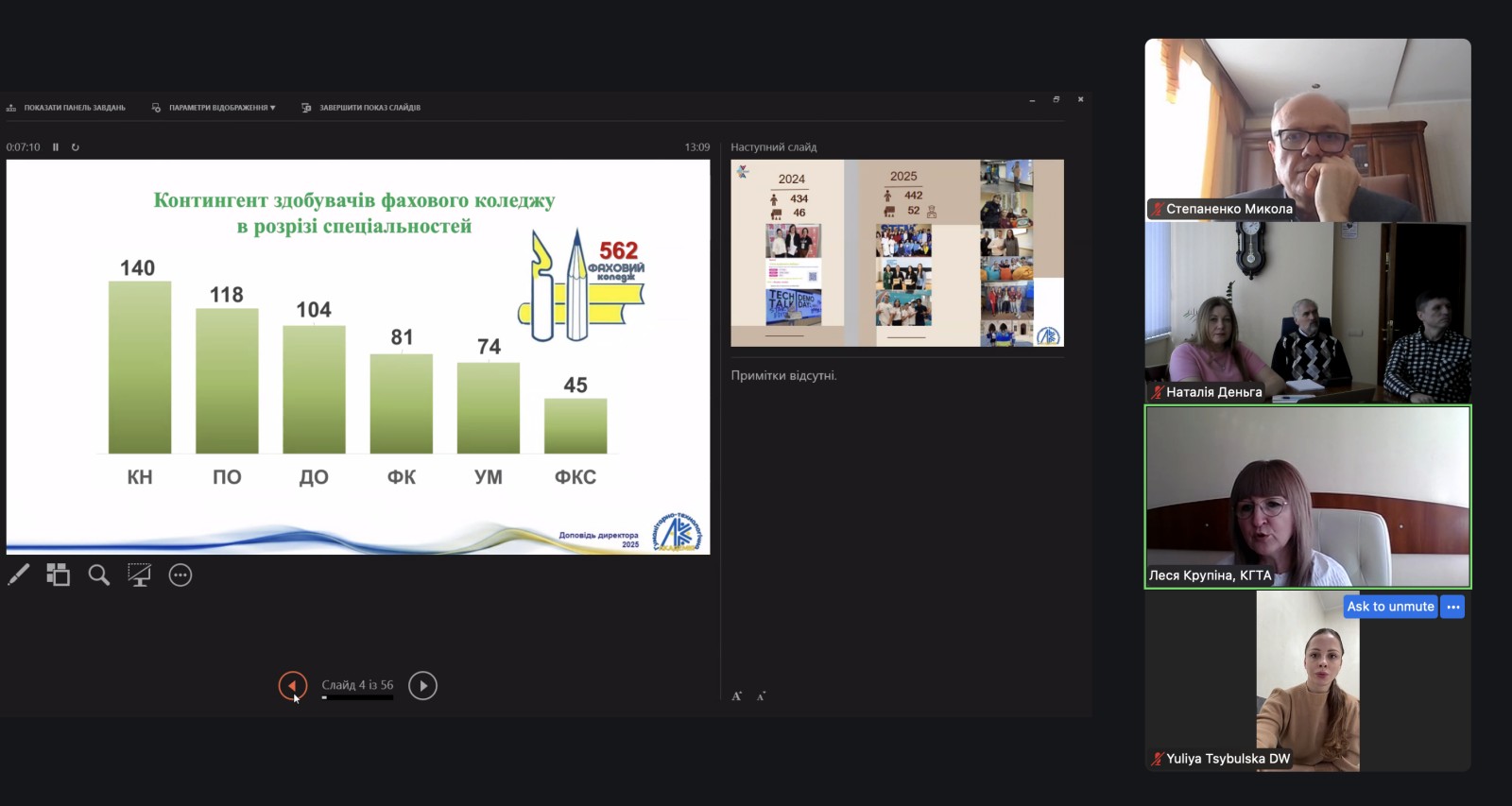Open more slideshow options menu

pos(180,574)
